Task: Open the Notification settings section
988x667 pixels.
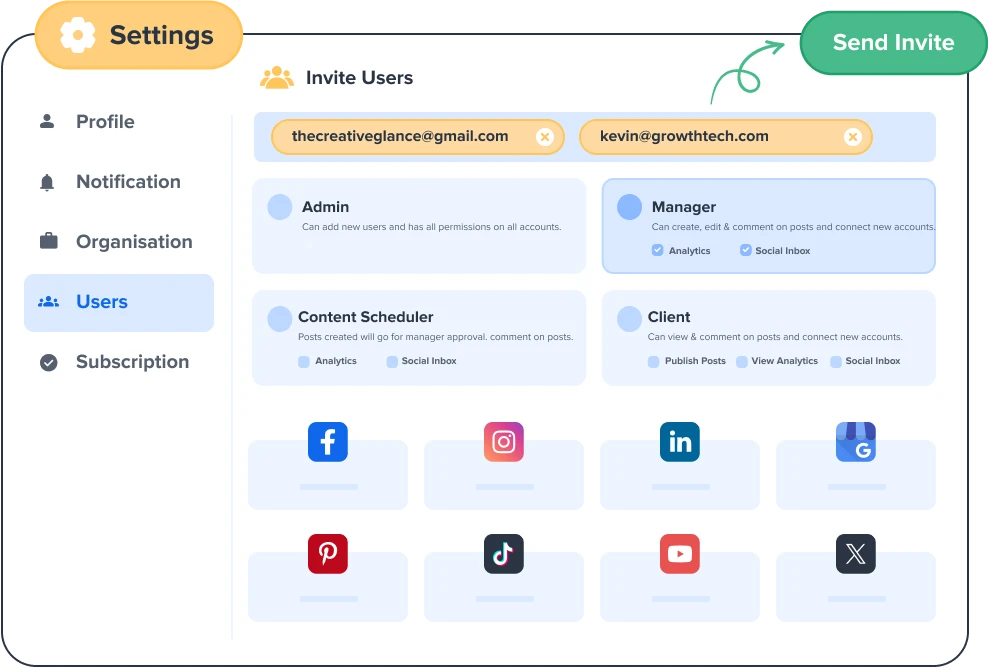Action: [x=128, y=182]
